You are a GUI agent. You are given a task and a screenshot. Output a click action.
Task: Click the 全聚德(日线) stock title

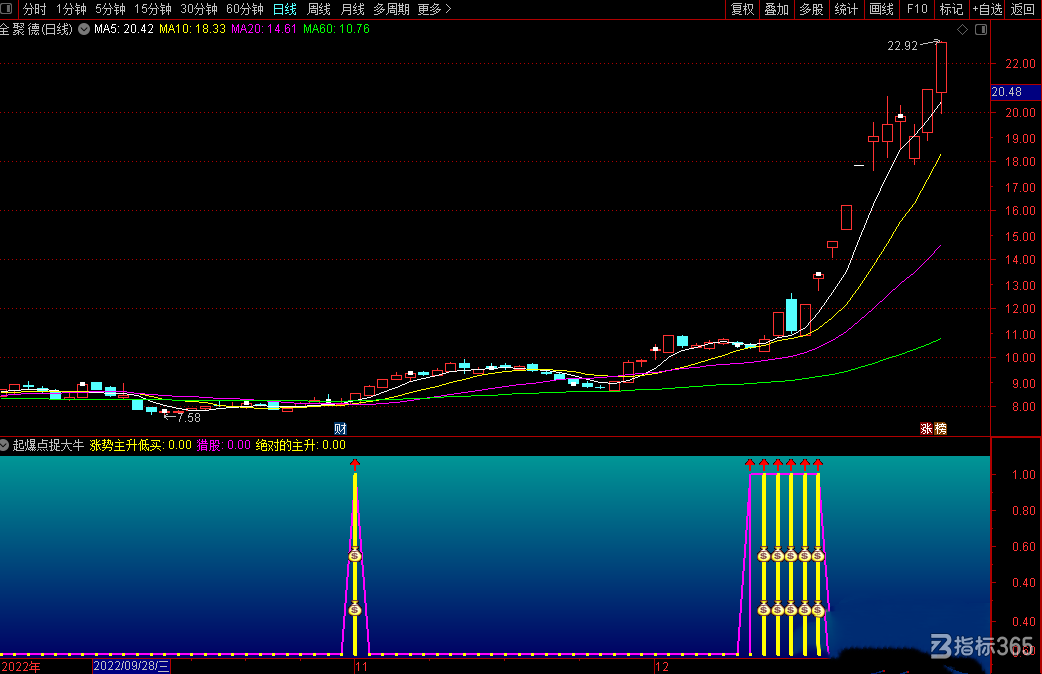click(36, 29)
